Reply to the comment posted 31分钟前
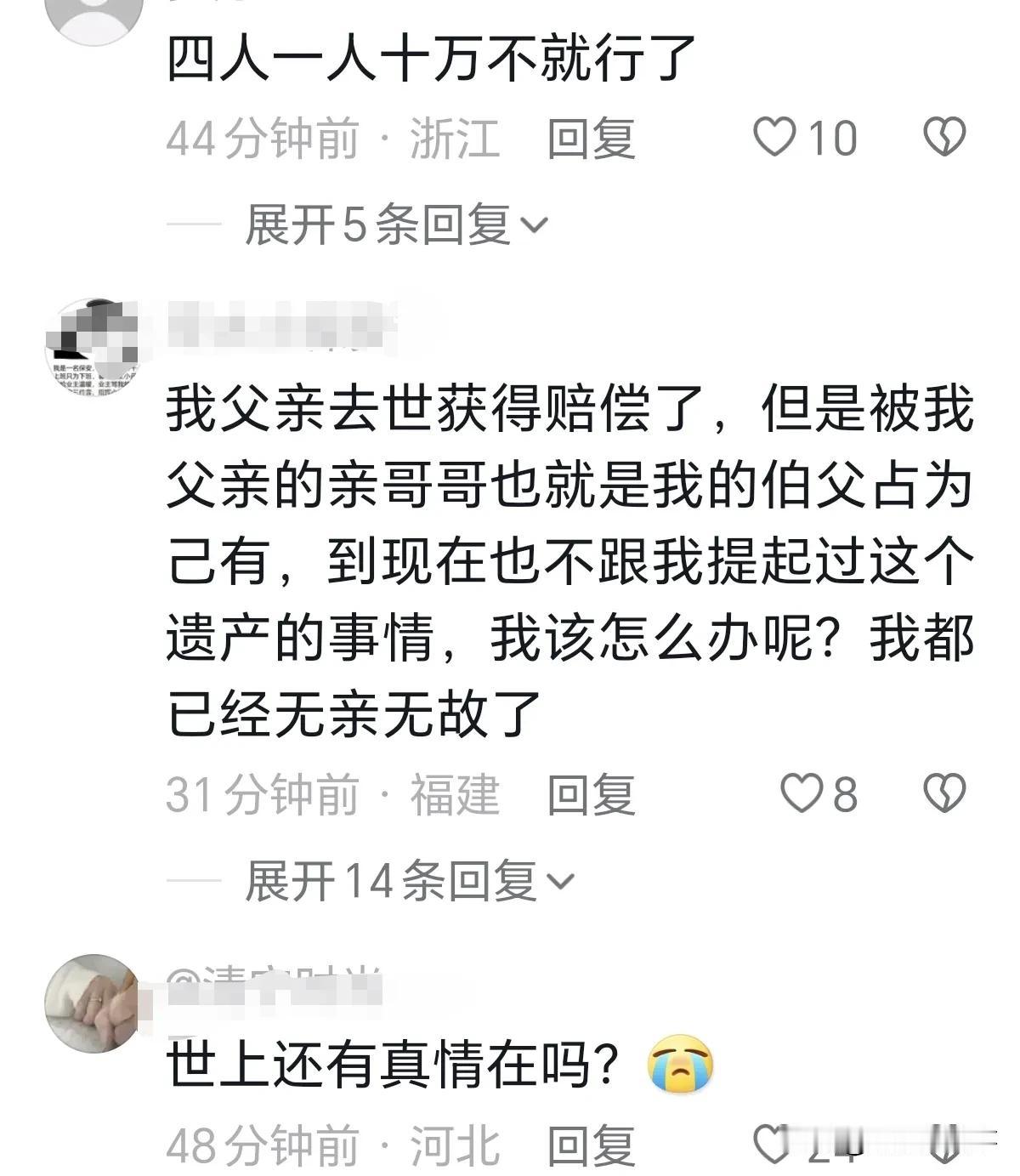This screenshot has width=1020, height=1176. click(x=591, y=794)
